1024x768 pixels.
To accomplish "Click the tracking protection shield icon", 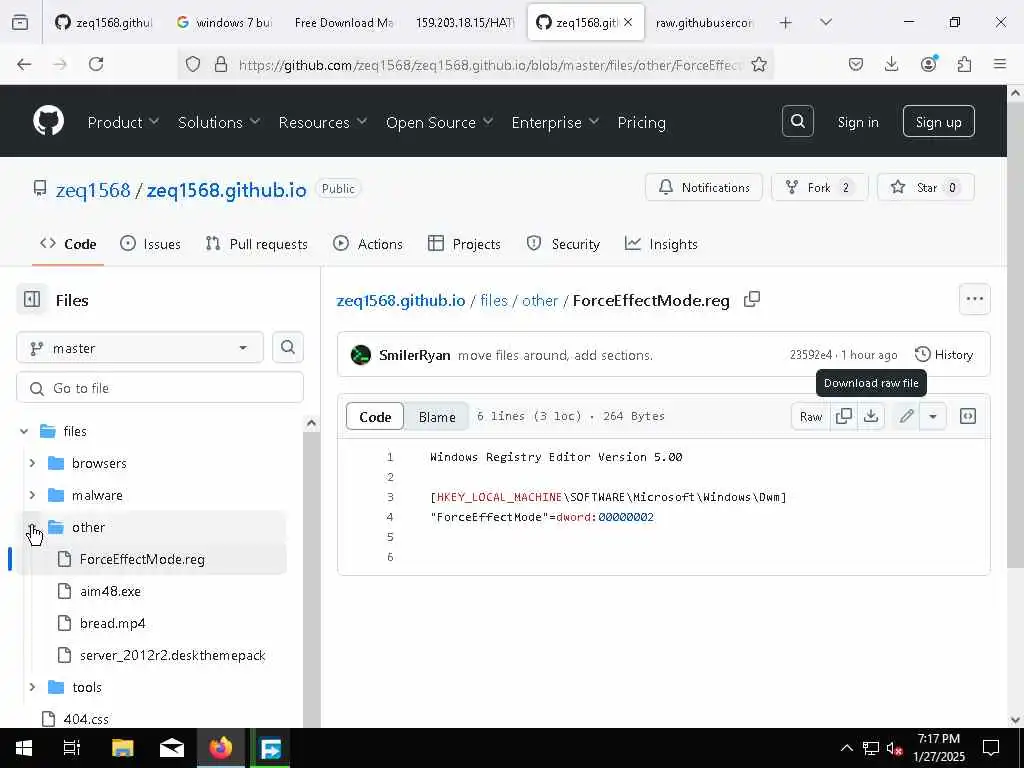I will [193, 64].
